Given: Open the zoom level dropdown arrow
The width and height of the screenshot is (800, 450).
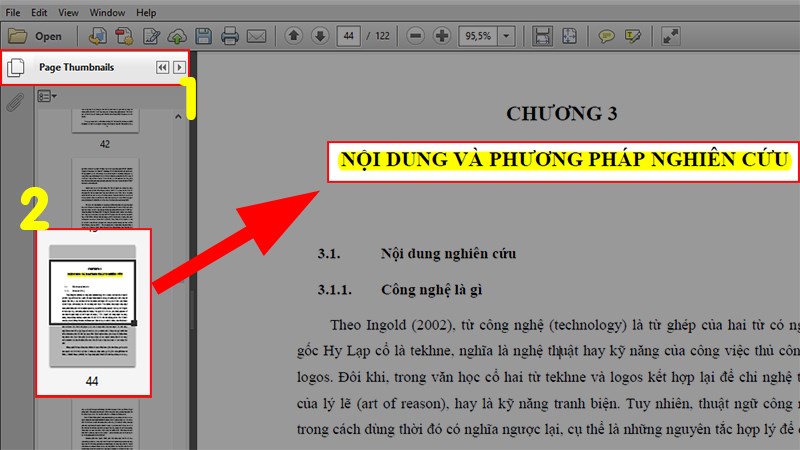Looking at the screenshot, I should point(506,36).
